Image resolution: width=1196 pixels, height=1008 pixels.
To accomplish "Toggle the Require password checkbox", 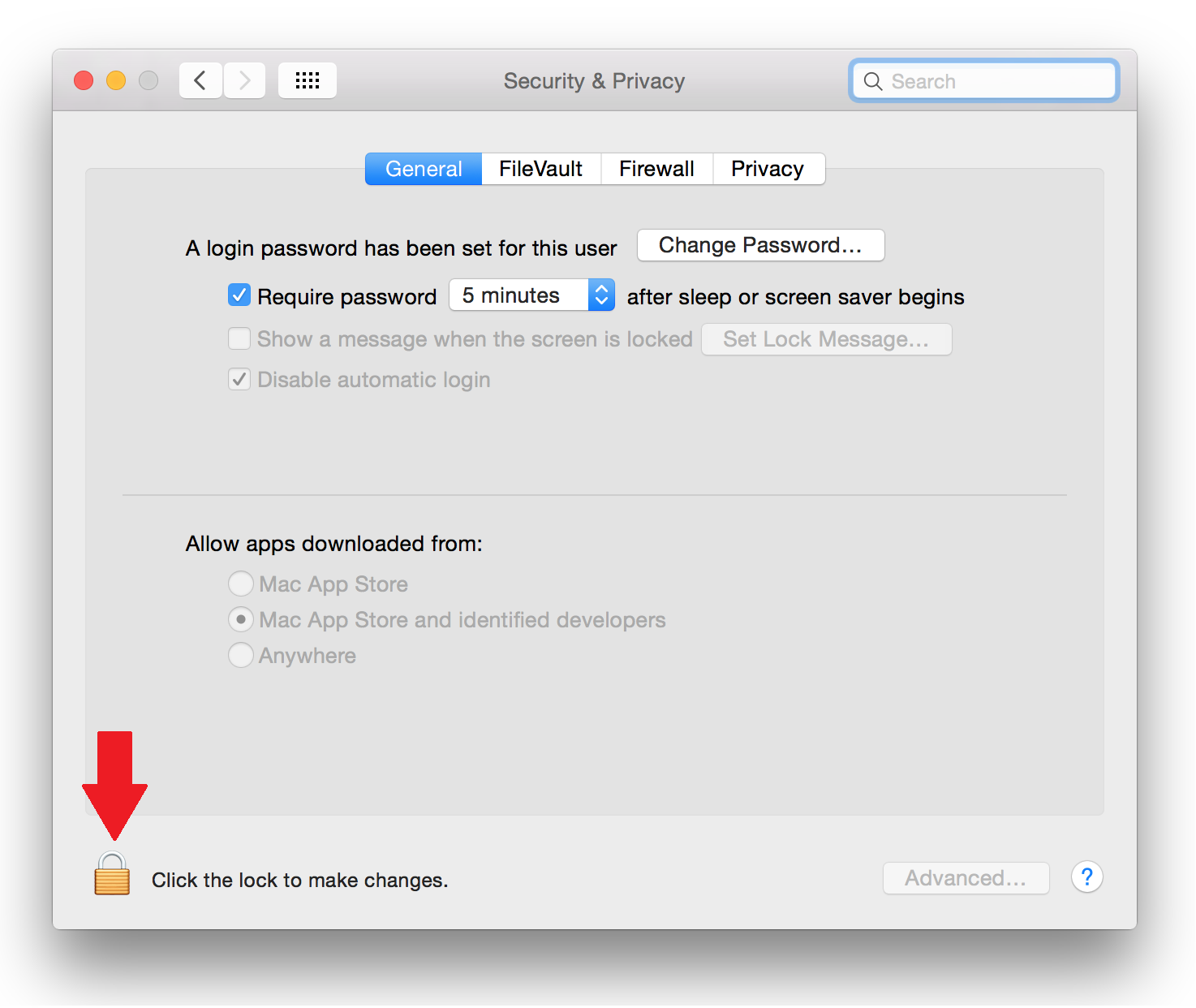I will click(239, 295).
